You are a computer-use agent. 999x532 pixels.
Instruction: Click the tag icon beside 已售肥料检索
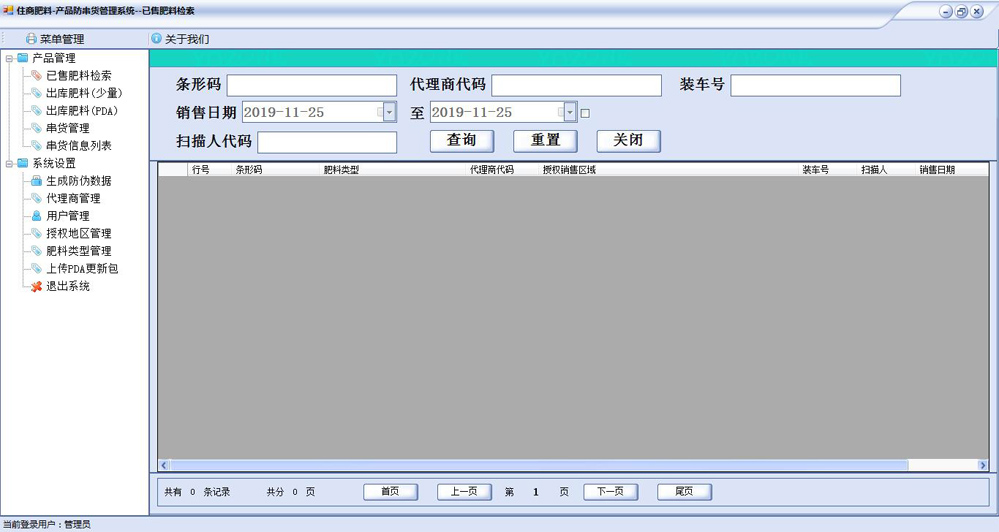pyautogui.click(x=37, y=76)
